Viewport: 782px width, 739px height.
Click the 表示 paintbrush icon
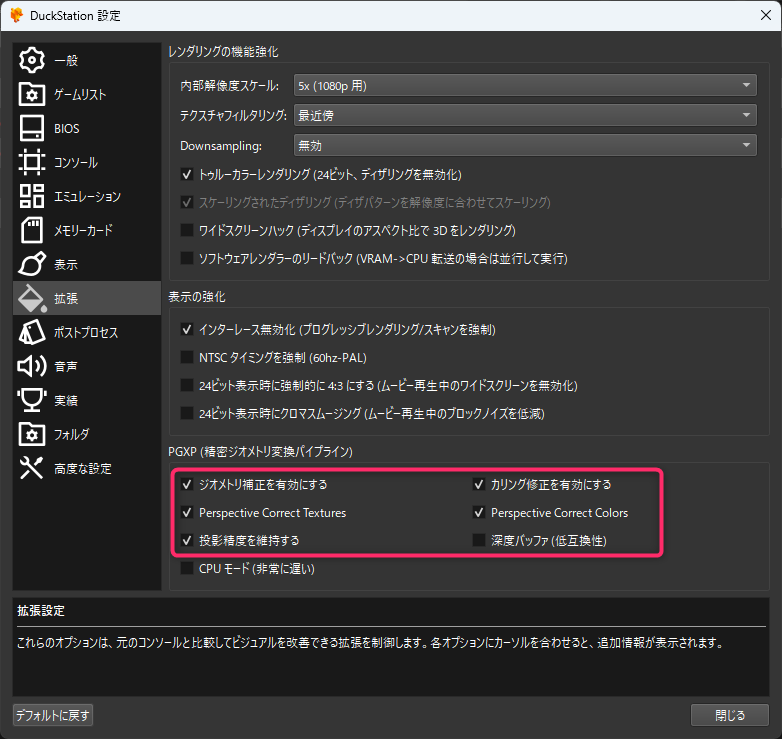click(32, 264)
